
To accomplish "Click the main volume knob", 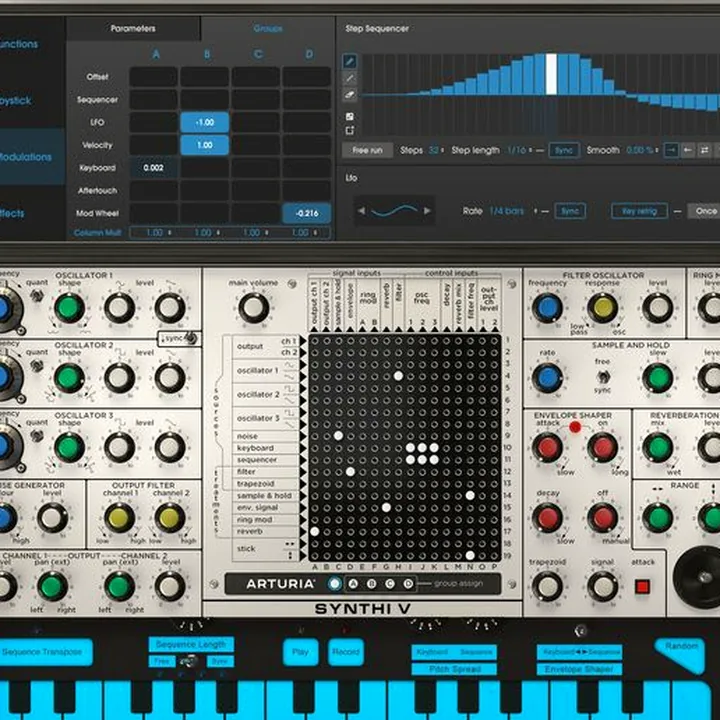I will [x=253, y=308].
